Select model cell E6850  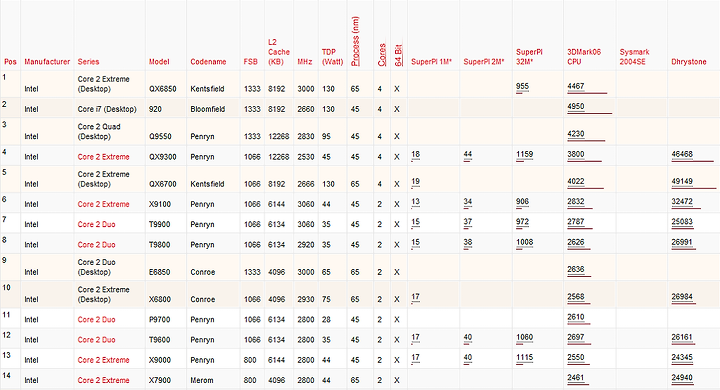(159, 272)
